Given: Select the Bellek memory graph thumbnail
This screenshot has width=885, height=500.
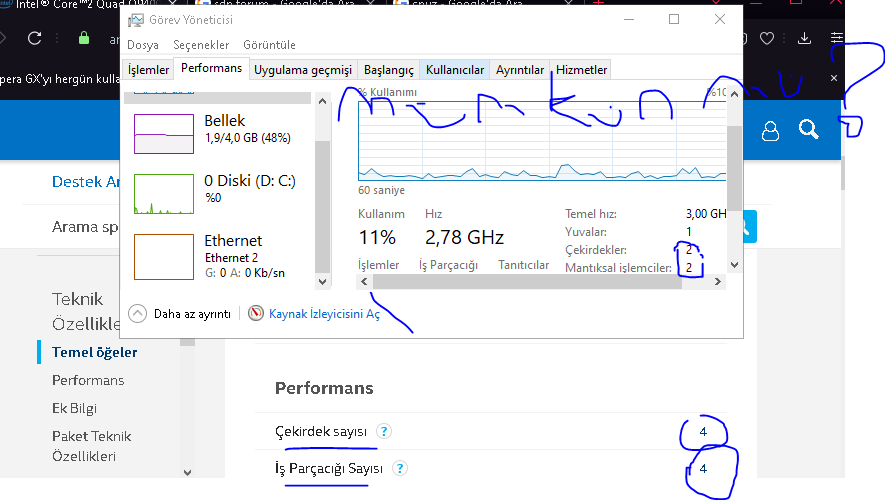Looking at the screenshot, I should 164,134.
